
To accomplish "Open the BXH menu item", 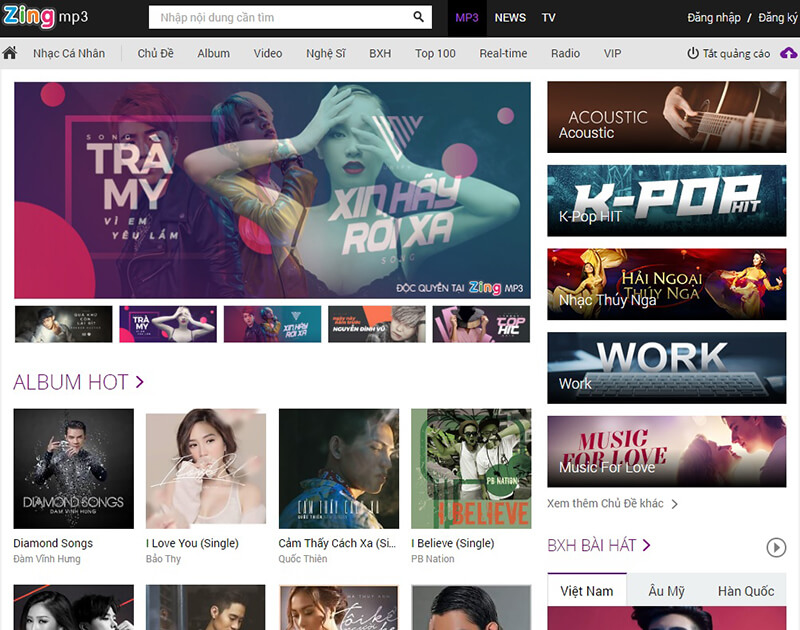I will pos(380,53).
